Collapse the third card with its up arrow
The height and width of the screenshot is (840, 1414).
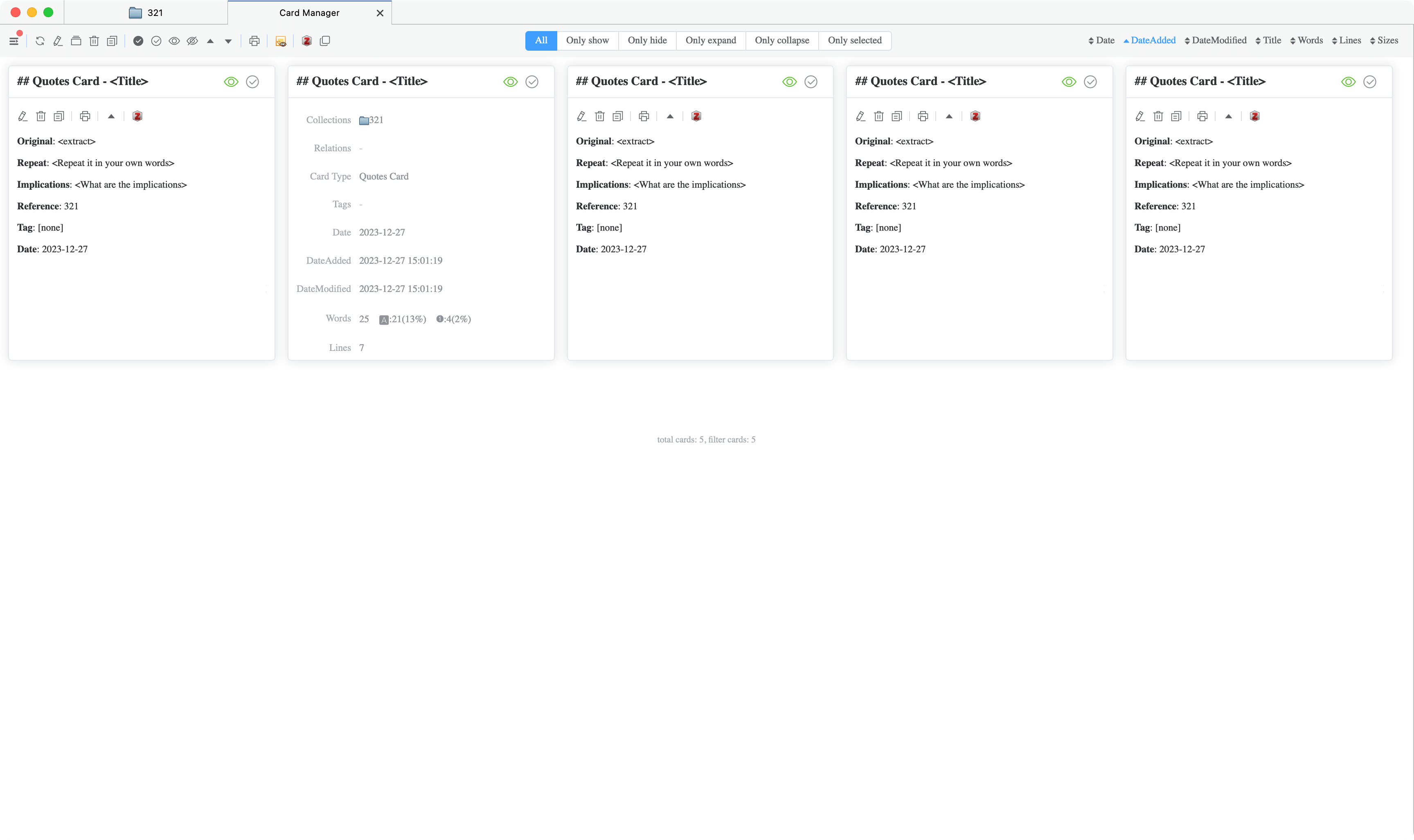[x=670, y=116]
